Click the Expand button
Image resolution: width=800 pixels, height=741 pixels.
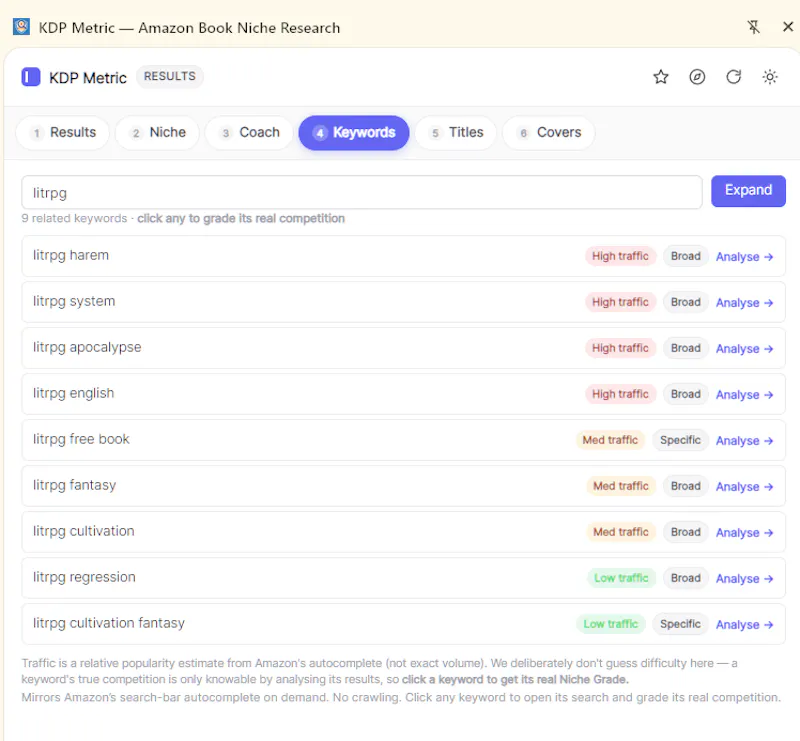748,191
